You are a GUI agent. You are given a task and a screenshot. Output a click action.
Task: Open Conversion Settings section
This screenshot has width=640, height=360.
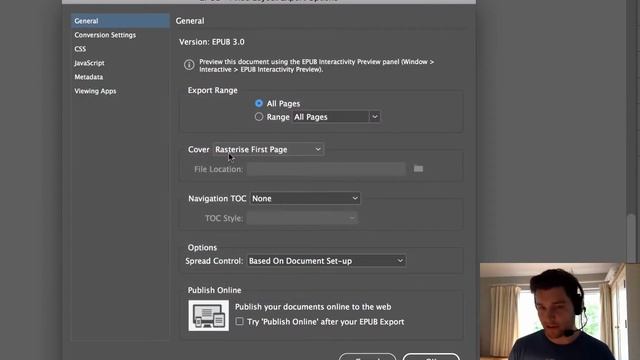[105, 35]
